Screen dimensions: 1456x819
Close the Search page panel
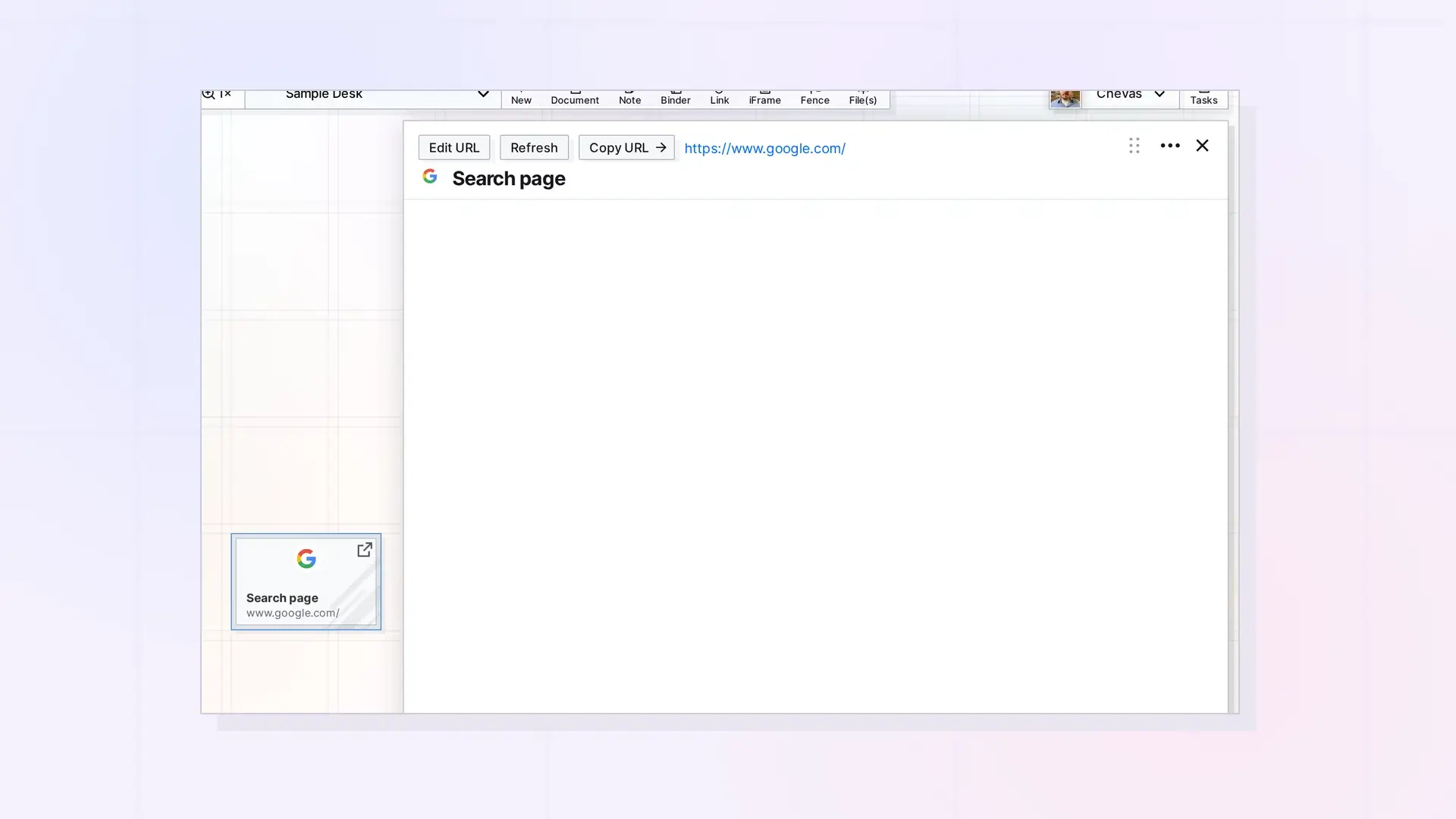(1202, 146)
